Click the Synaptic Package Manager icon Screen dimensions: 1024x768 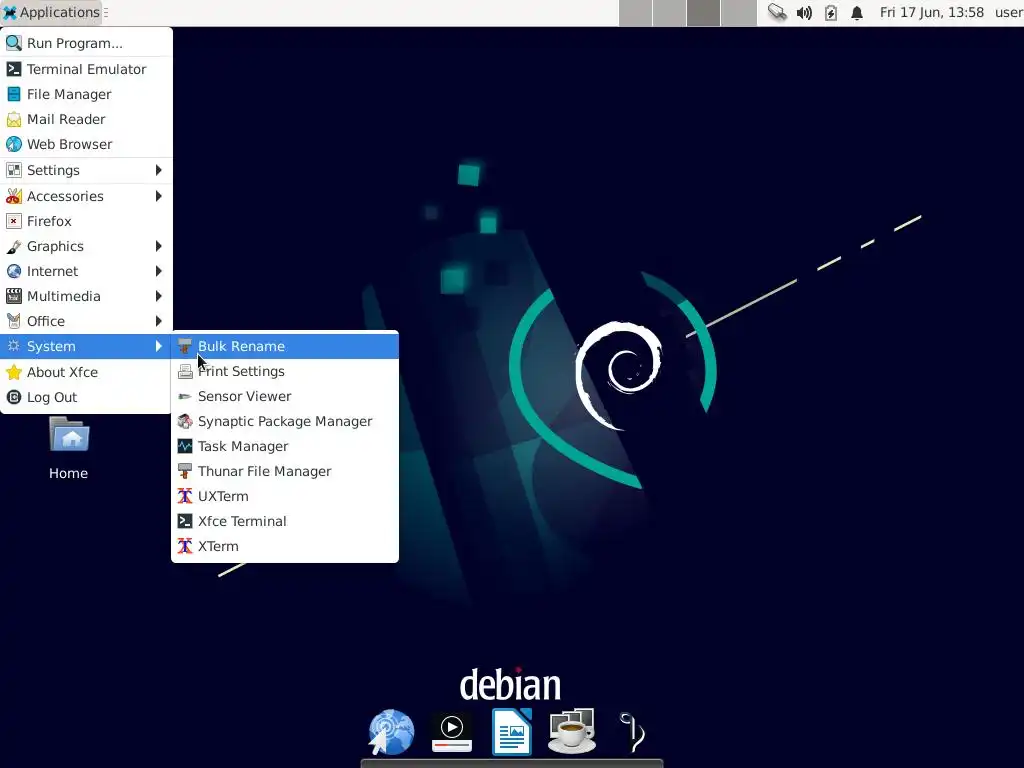(x=185, y=421)
